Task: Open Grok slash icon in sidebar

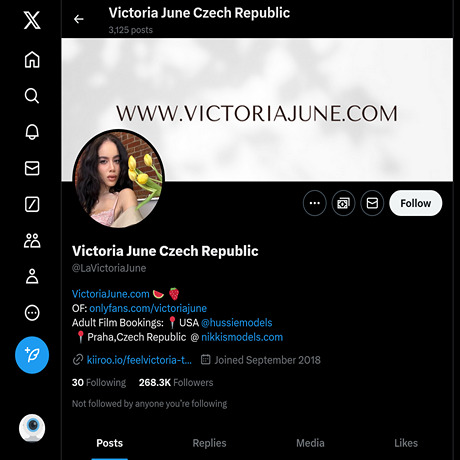Action: [x=32, y=204]
